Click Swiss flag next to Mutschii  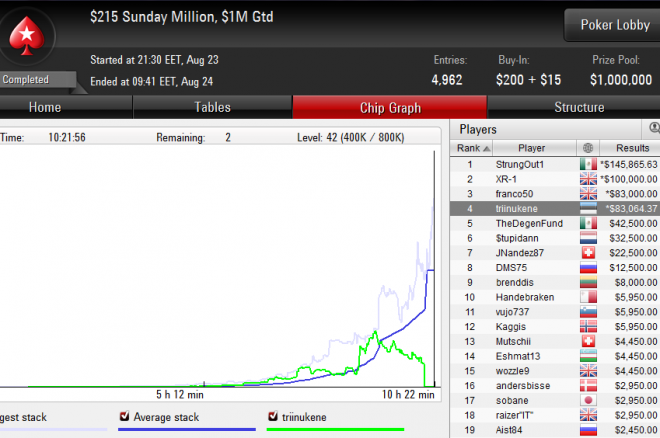tap(588, 341)
